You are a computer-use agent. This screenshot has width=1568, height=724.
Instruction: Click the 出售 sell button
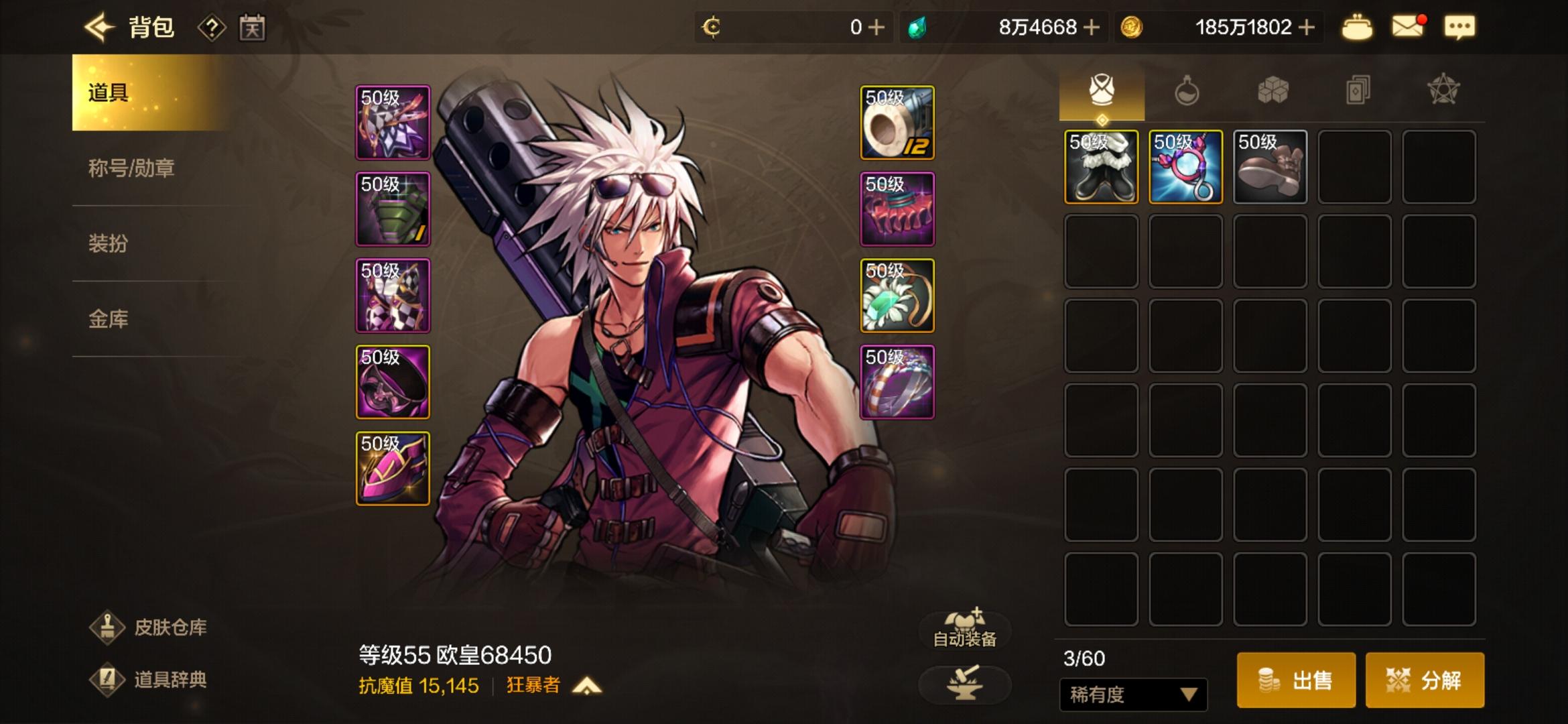[1296, 680]
